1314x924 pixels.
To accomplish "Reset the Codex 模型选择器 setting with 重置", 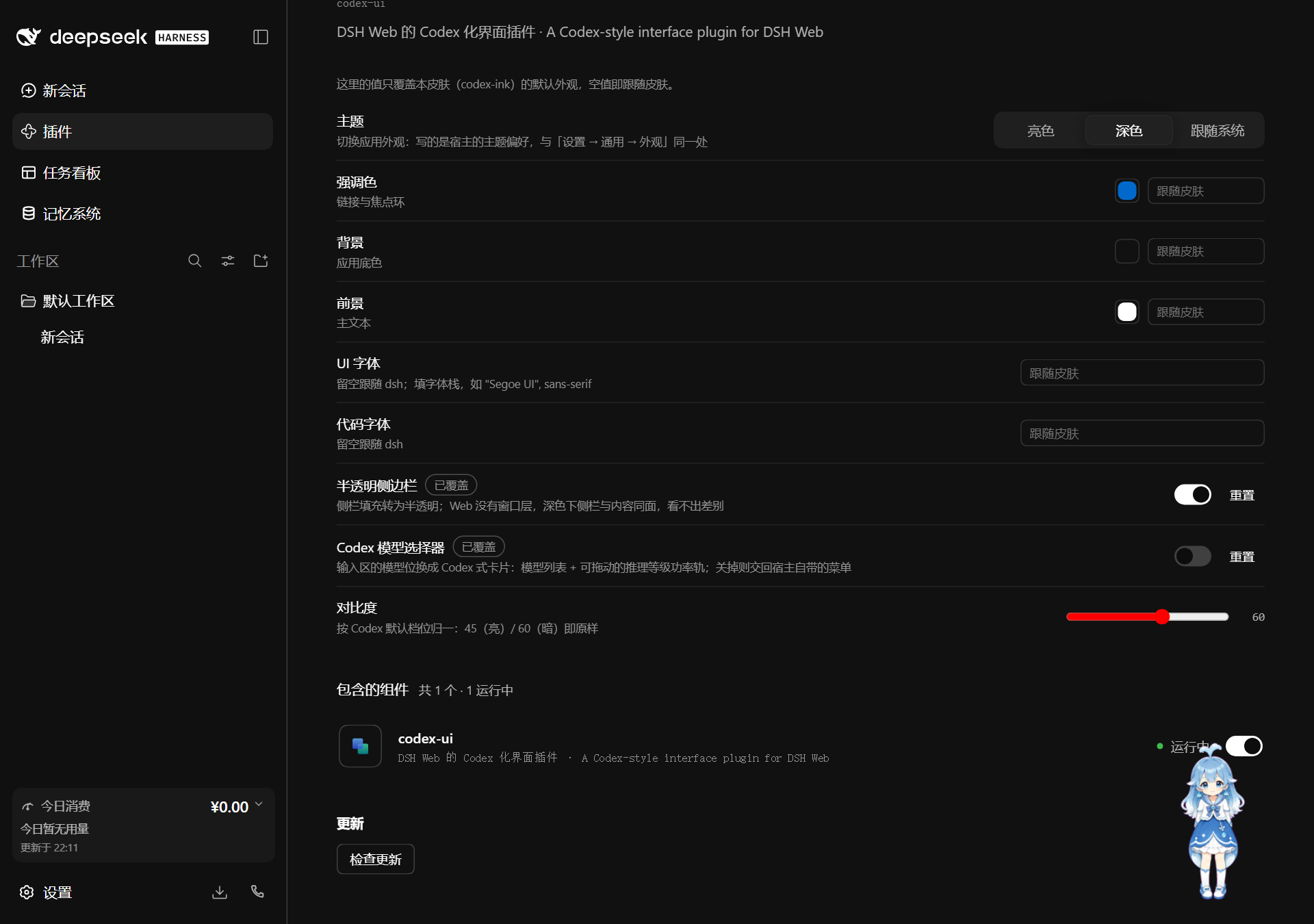I will tap(1242, 556).
